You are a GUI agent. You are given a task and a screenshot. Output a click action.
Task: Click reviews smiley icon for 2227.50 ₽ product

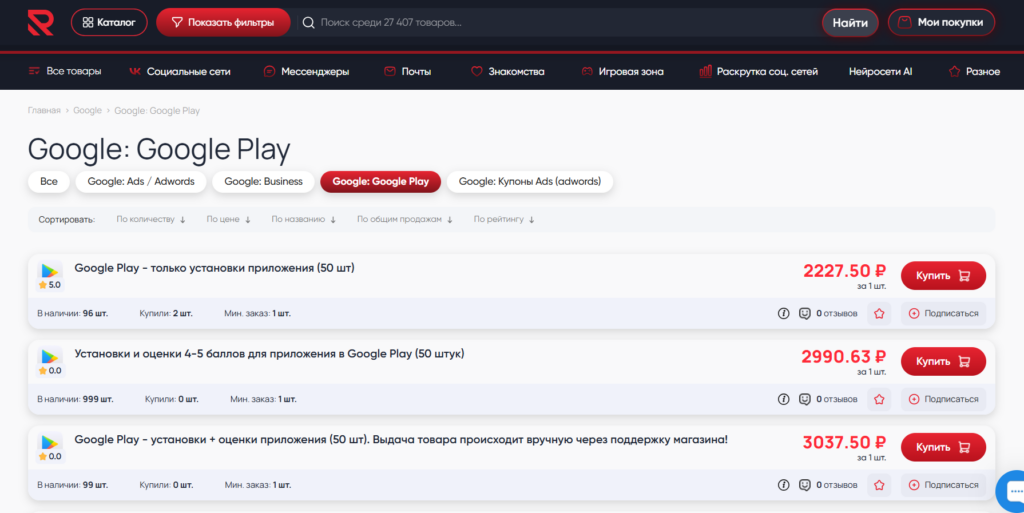(x=805, y=313)
